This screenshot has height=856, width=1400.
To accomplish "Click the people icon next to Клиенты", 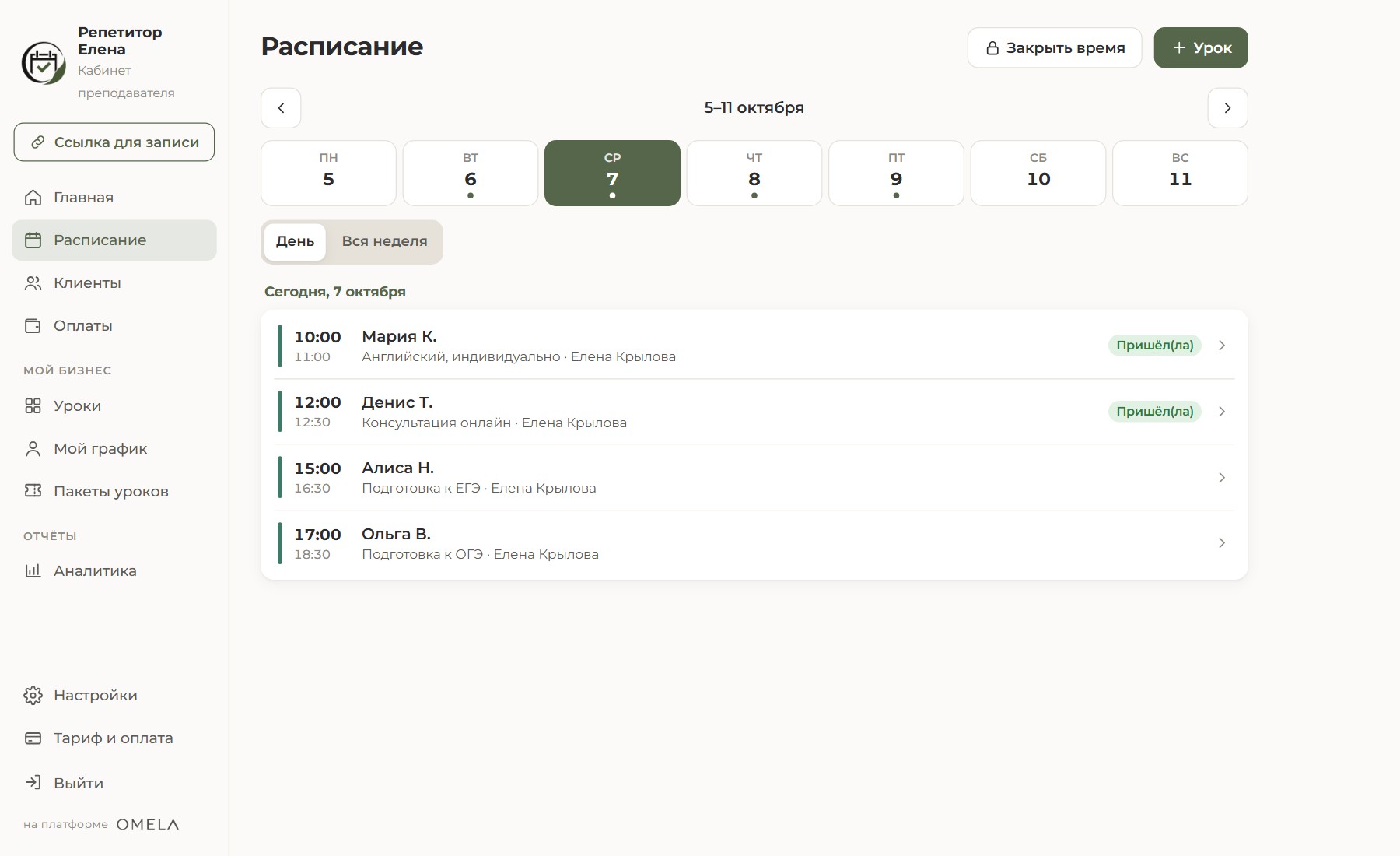I will [33, 283].
